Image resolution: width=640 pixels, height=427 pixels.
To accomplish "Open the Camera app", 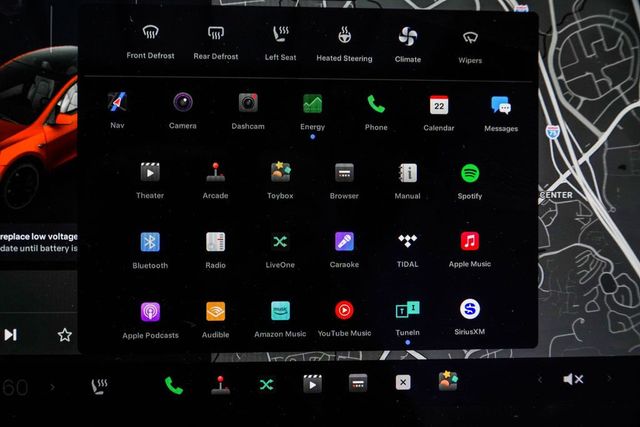I will pos(182,111).
